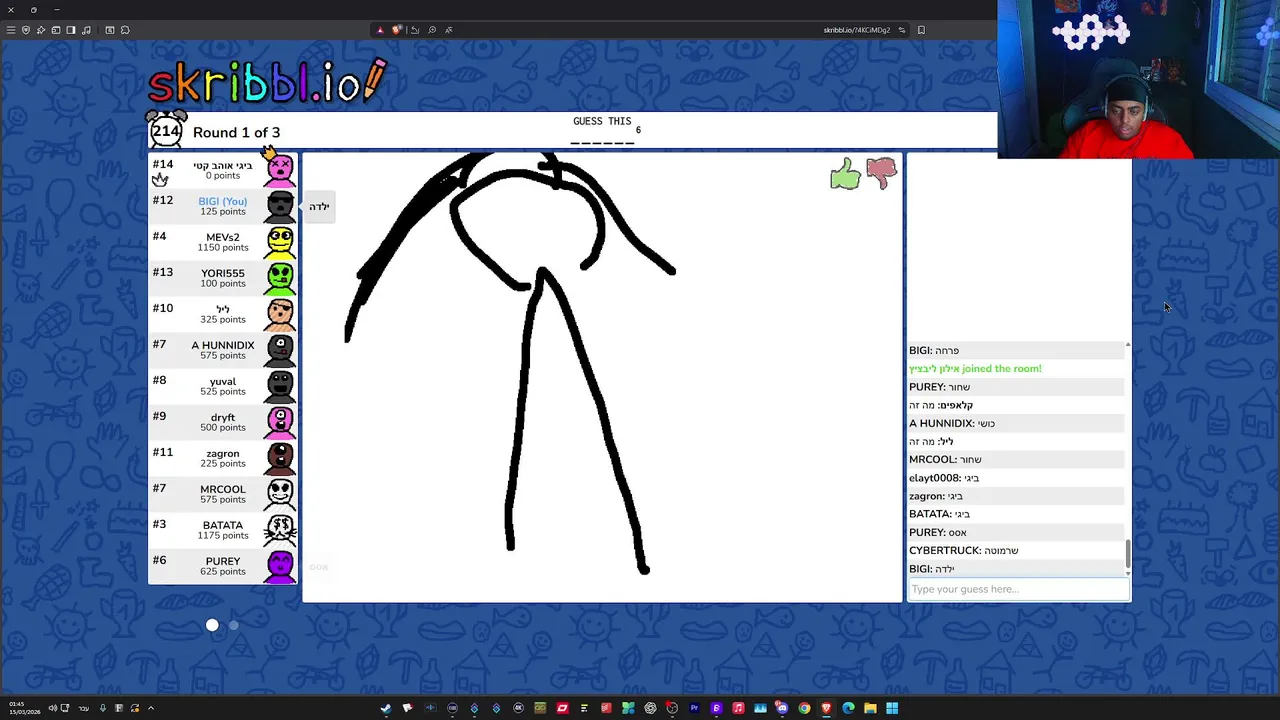Click the chat scrollbar thumb

tap(1128, 554)
